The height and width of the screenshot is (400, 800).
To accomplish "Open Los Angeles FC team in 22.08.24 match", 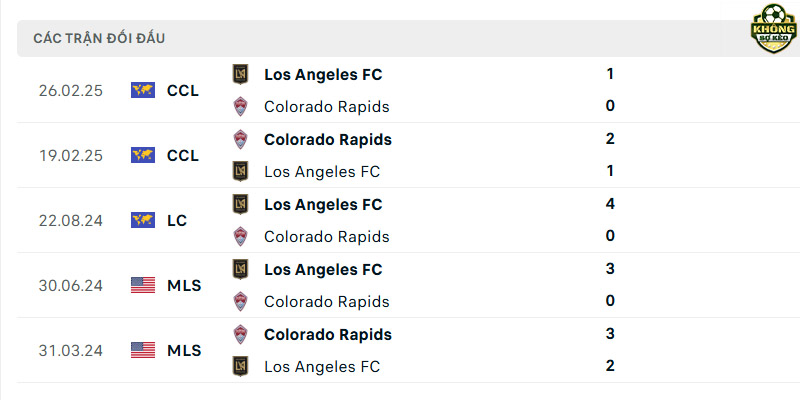I will click(323, 205).
